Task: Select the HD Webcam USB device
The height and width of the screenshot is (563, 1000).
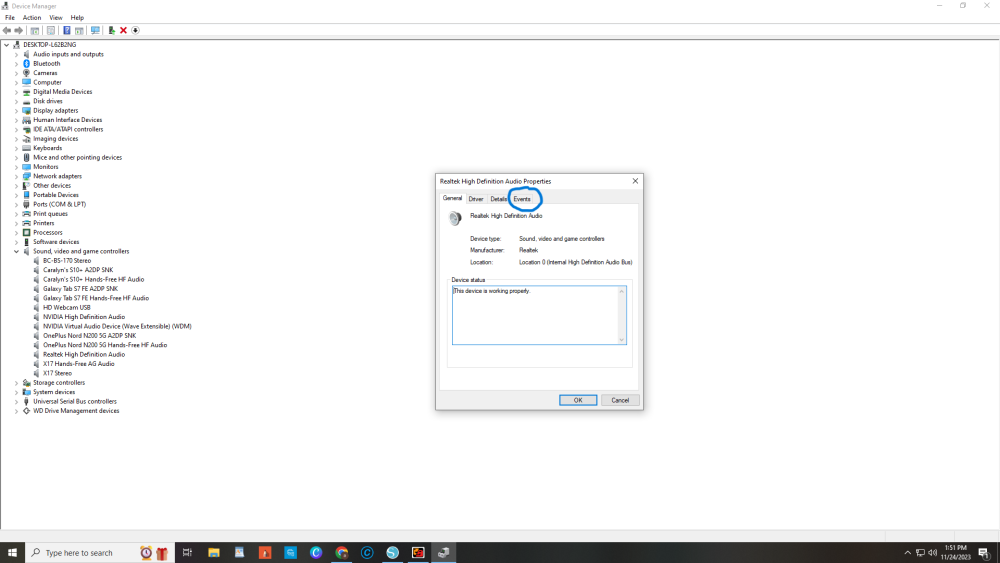Action: point(67,307)
